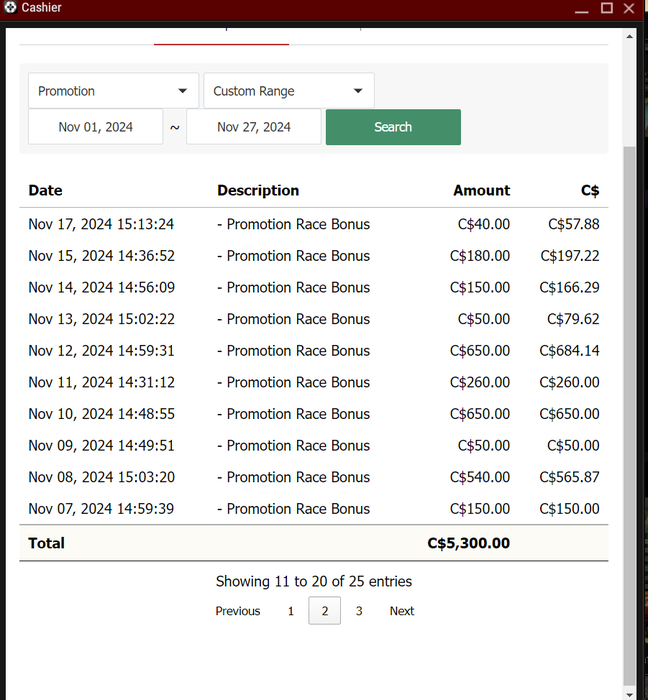The image size is (648, 700).
Task: Click the Date column header
Action: 45,190
